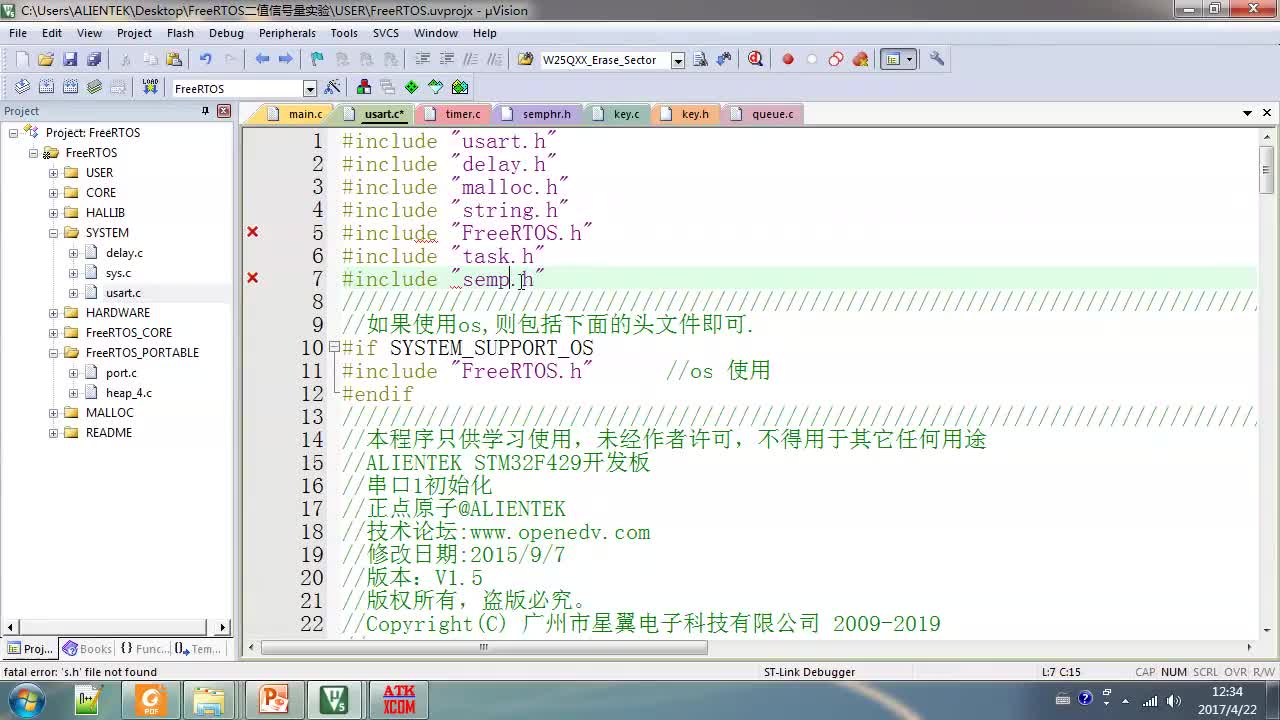Undo the last edit
Viewport: 1280px width, 720px height.
(x=206, y=60)
